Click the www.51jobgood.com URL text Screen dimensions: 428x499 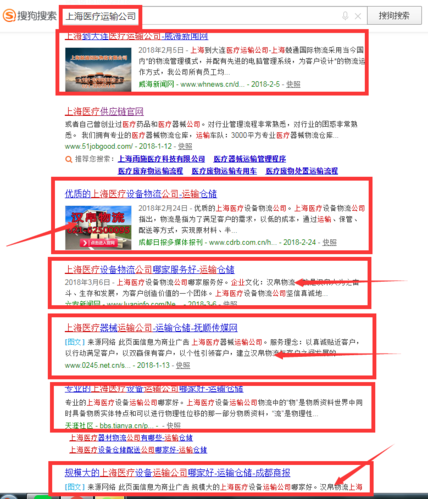click(x=99, y=146)
